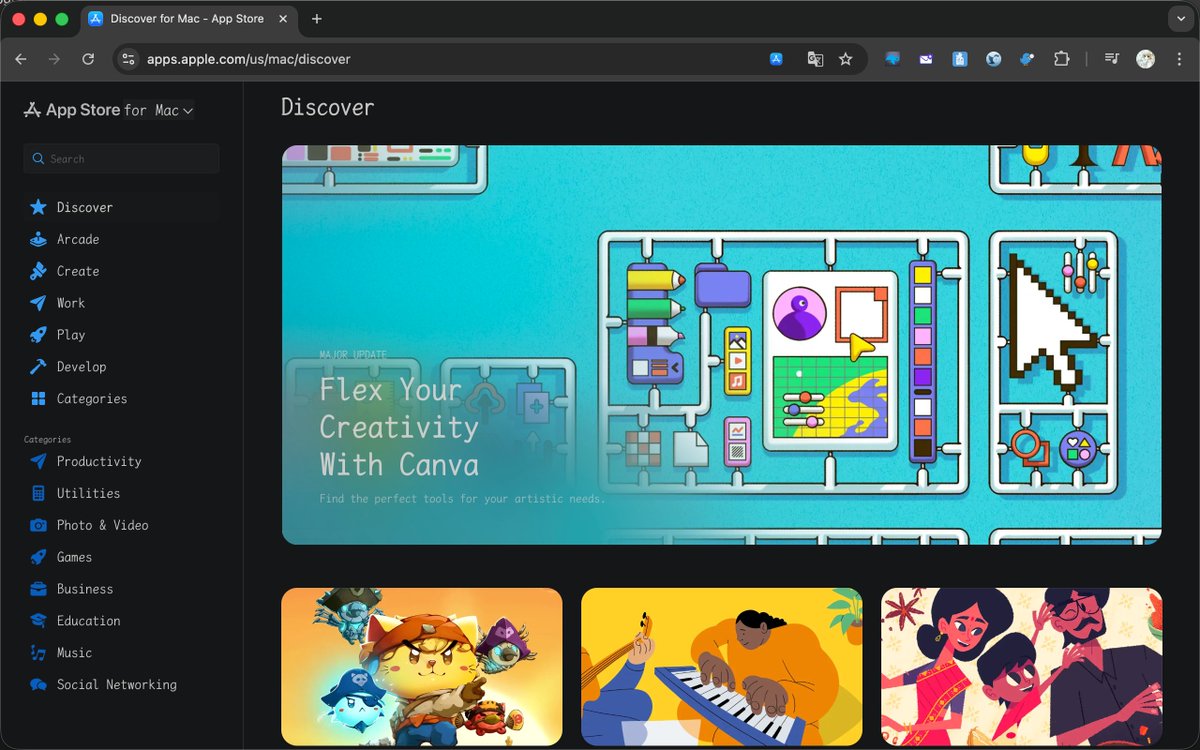Viewport: 1200px width, 750px height.
Task: Select the Games rocket icon
Action: (38, 557)
